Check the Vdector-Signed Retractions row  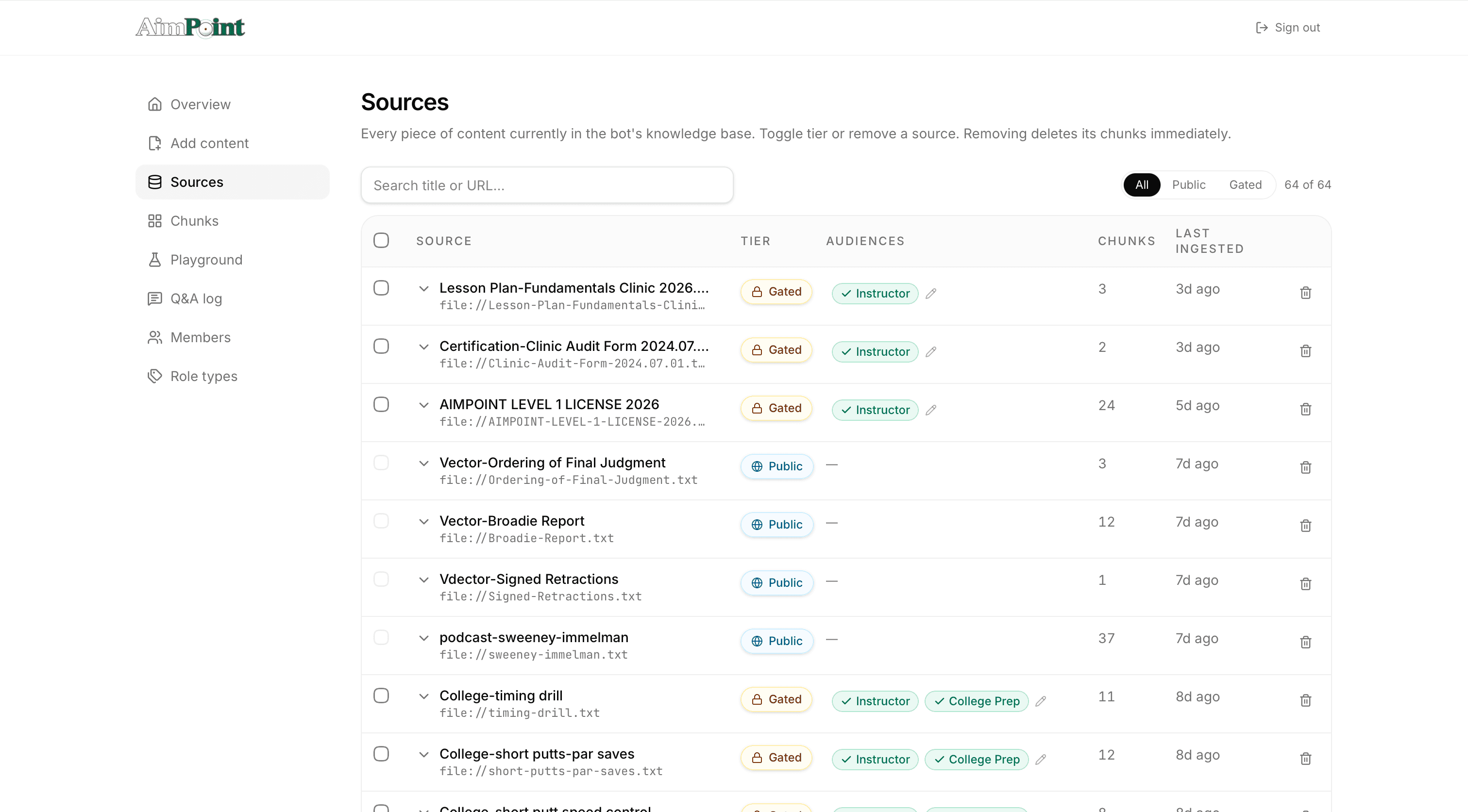point(381,579)
